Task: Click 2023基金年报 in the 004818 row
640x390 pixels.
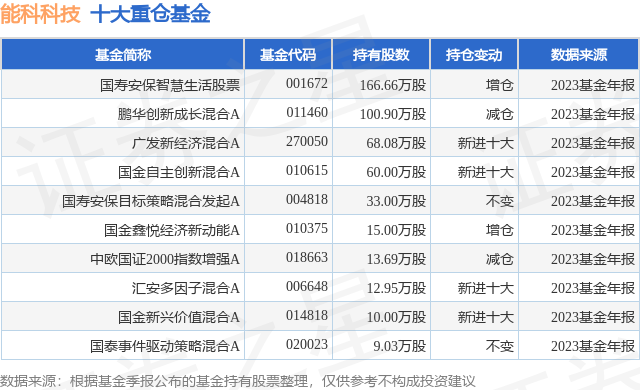Action: (593, 201)
